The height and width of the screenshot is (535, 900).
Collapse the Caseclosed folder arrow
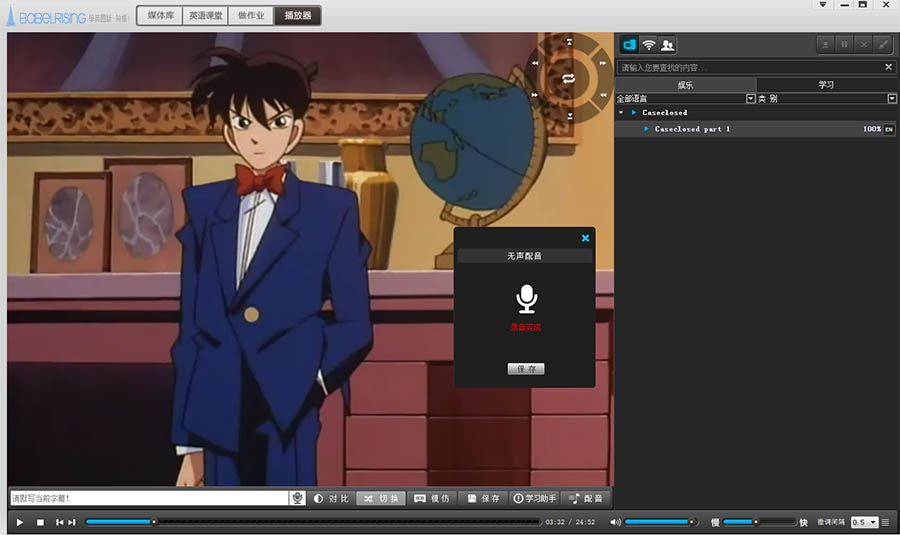tap(621, 113)
